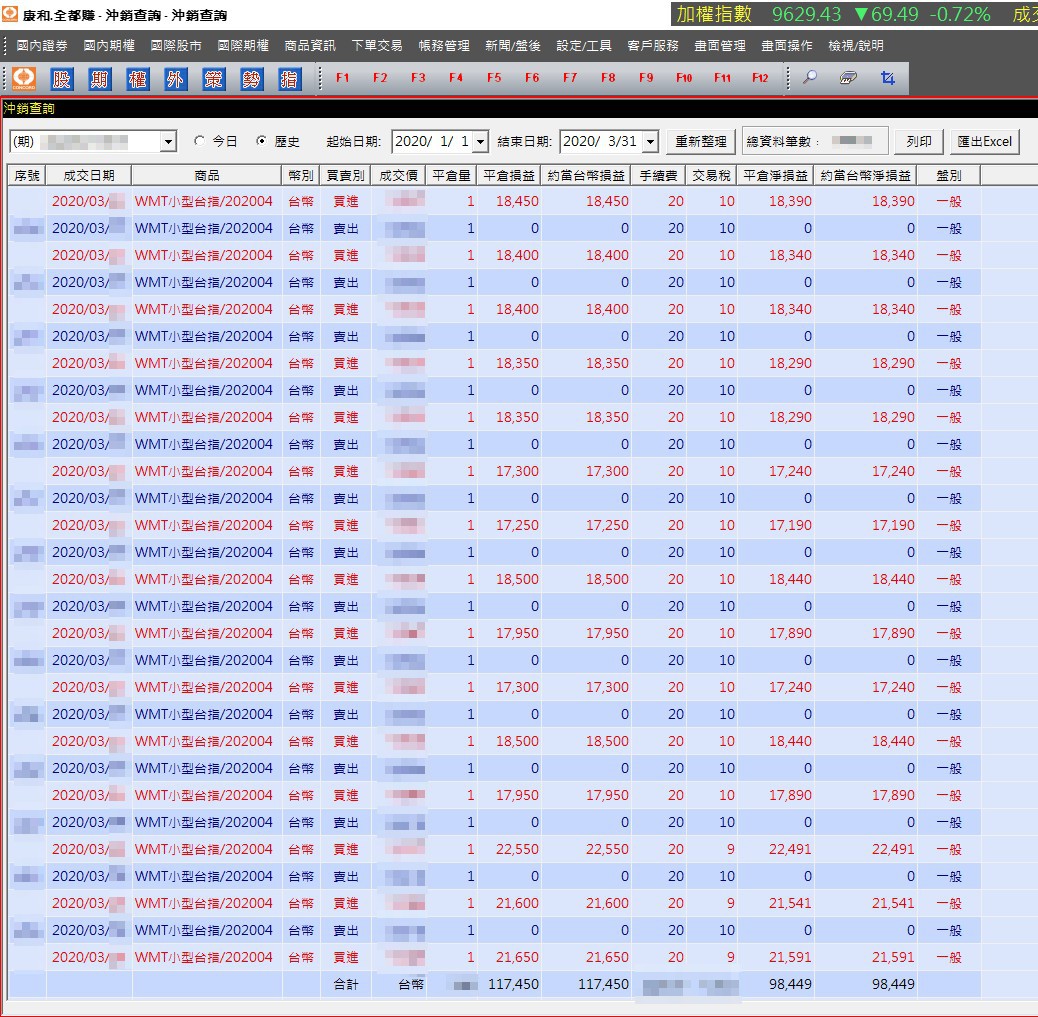Click the 指 index toolbar icon
The width and height of the screenshot is (1038, 1017).
click(289, 79)
